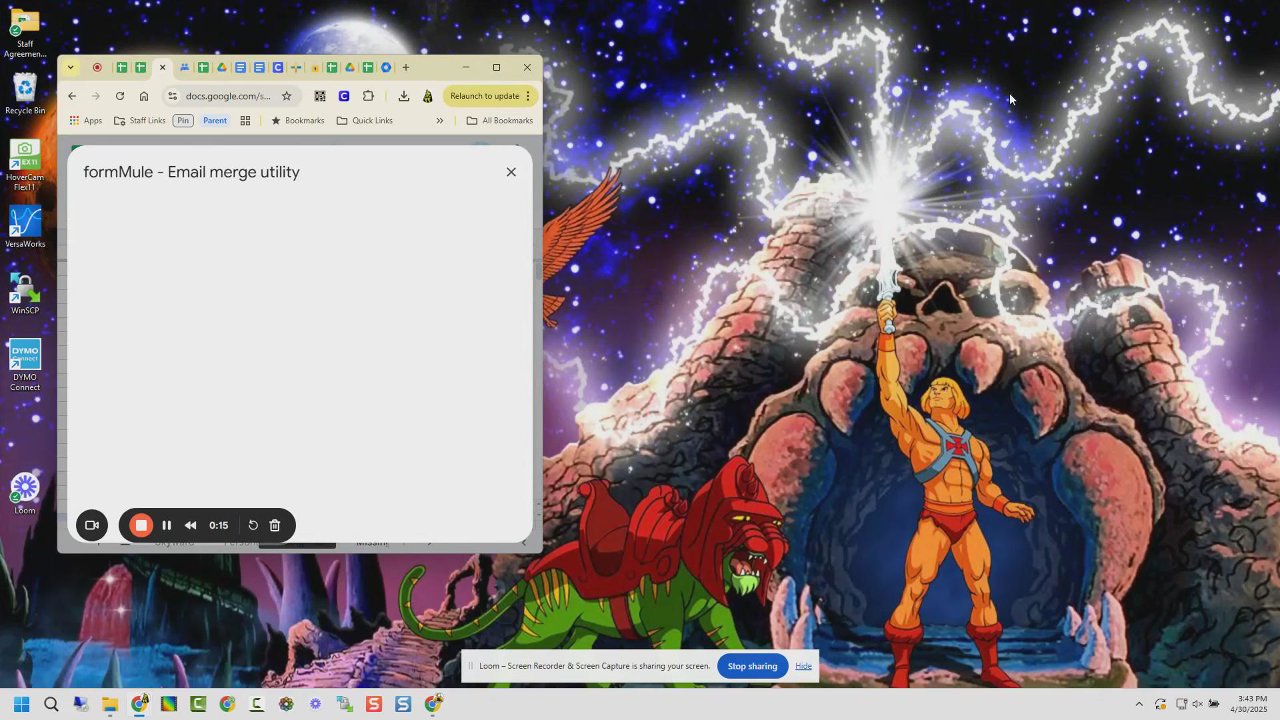This screenshot has height=720, width=1280.
Task: Open Chrome extensions puzzle icon
Action: tap(368, 96)
